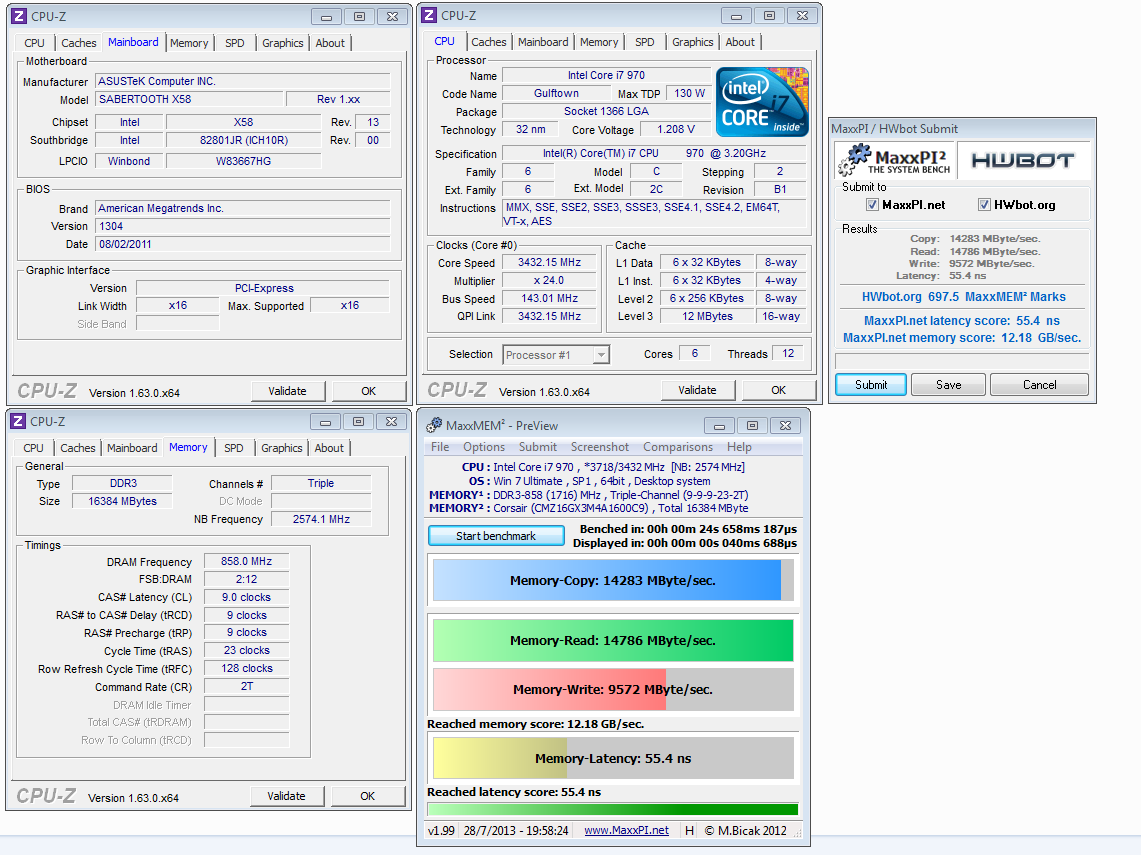Click the Memory-Write result bar
Viewport: 1141px width, 855px height.
click(x=613, y=689)
